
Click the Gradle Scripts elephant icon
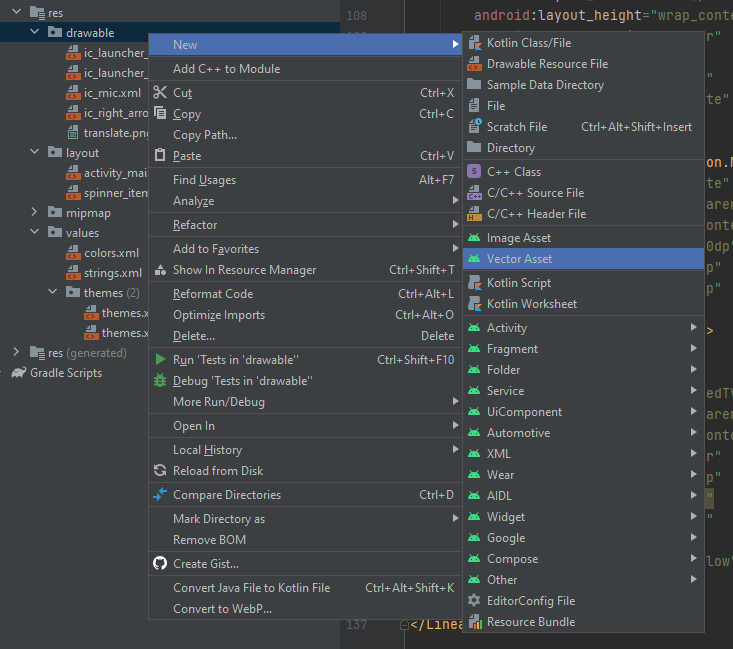click(19, 373)
